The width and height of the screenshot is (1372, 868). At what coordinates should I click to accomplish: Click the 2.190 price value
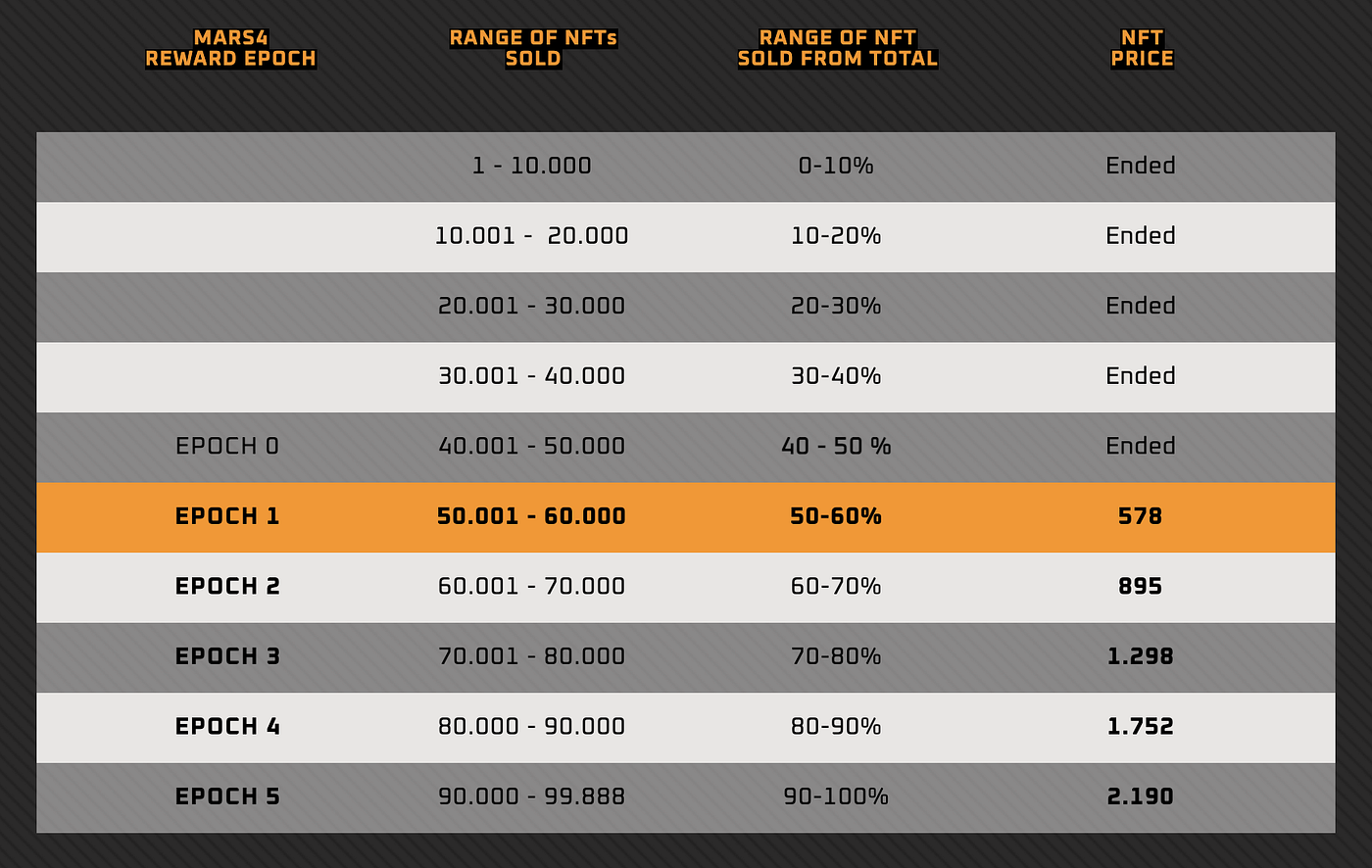point(1140,797)
